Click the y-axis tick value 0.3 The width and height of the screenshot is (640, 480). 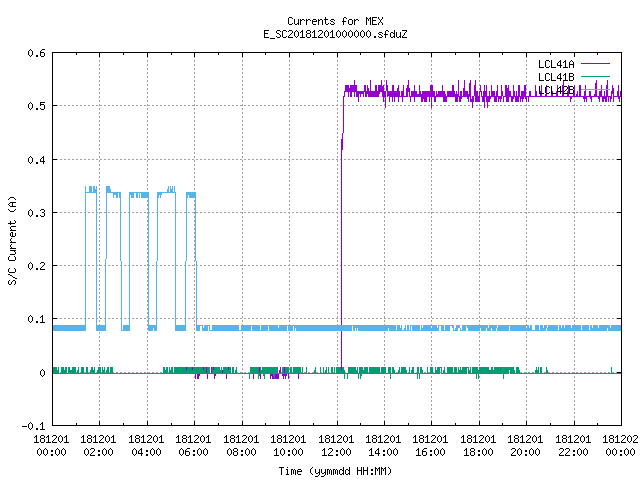[36, 213]
